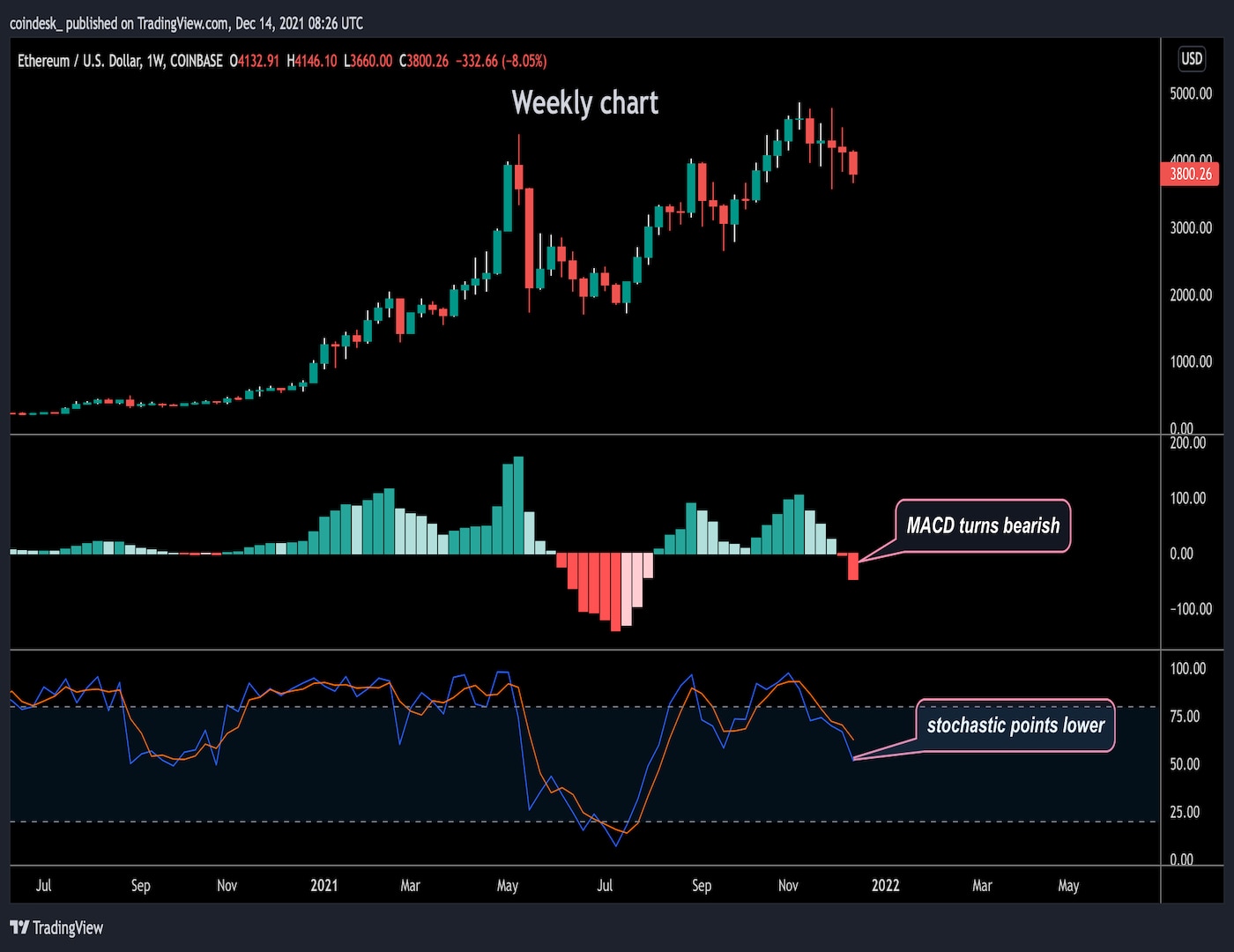Click the TradingView logo at bottom left
This screenshot has height=952, width=1234.
(x=56, y=927)
